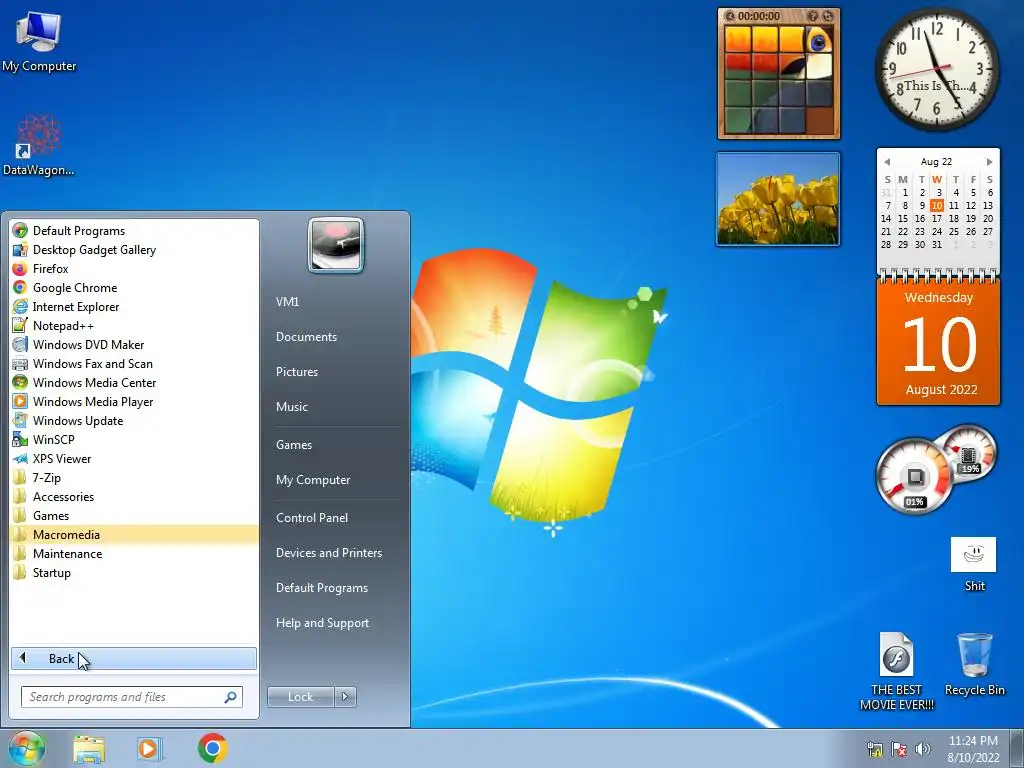Click the orange Wednesday 10 date panel
The image size is (1024, 768).
click(938, 343)
